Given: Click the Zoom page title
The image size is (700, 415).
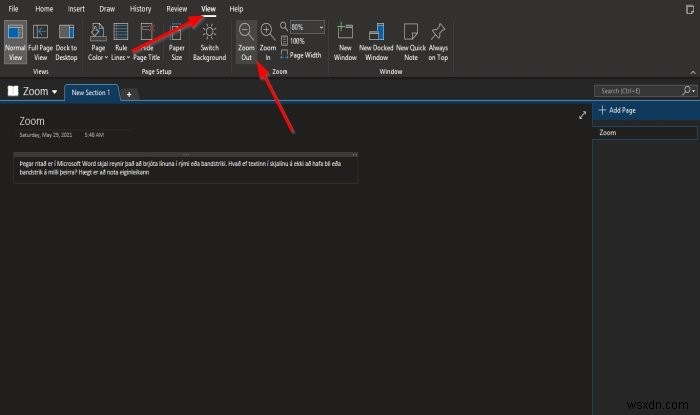Looking at the screenshot, I should point(32,121).
